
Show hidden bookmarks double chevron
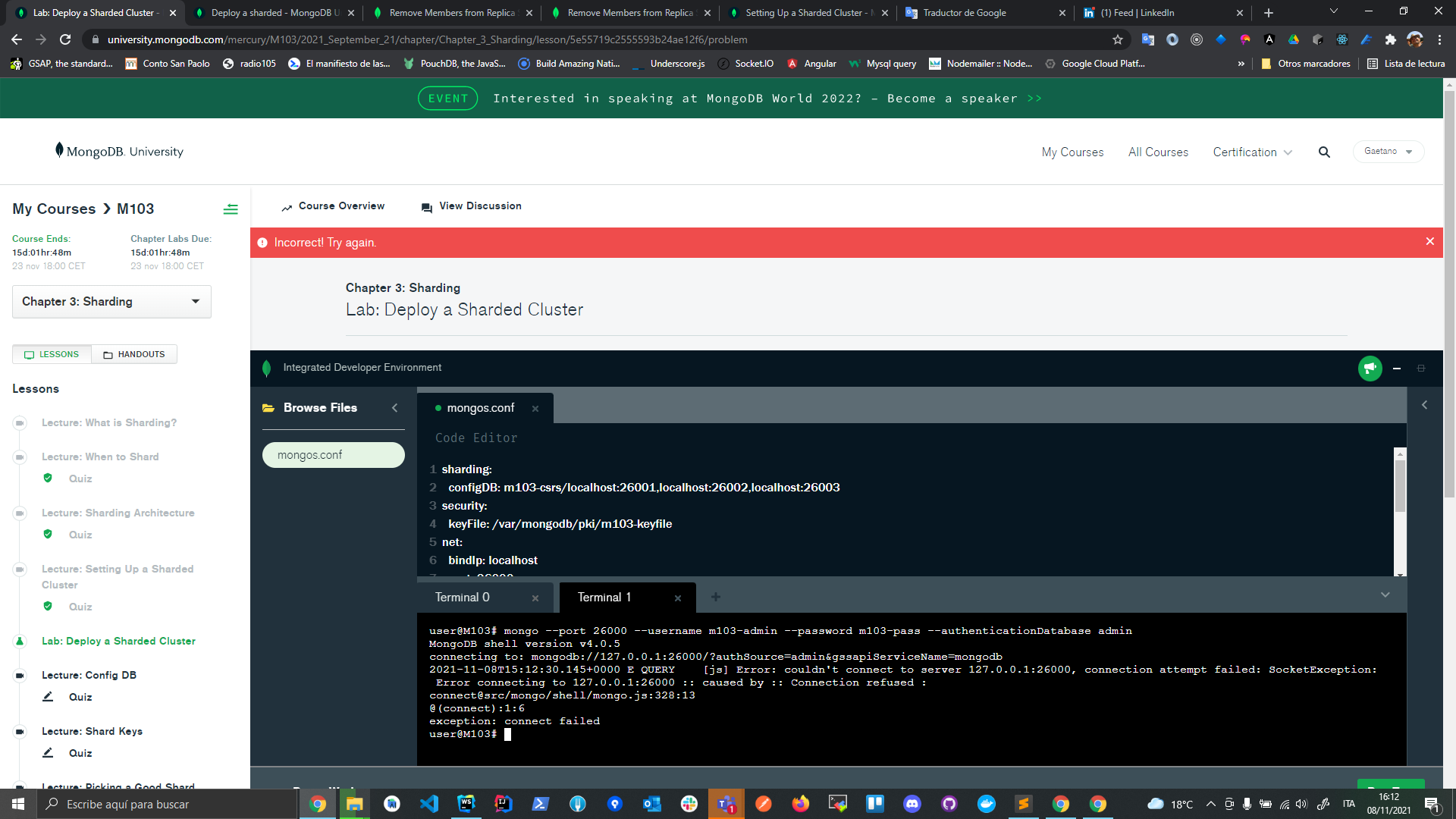coord(1241,64)
